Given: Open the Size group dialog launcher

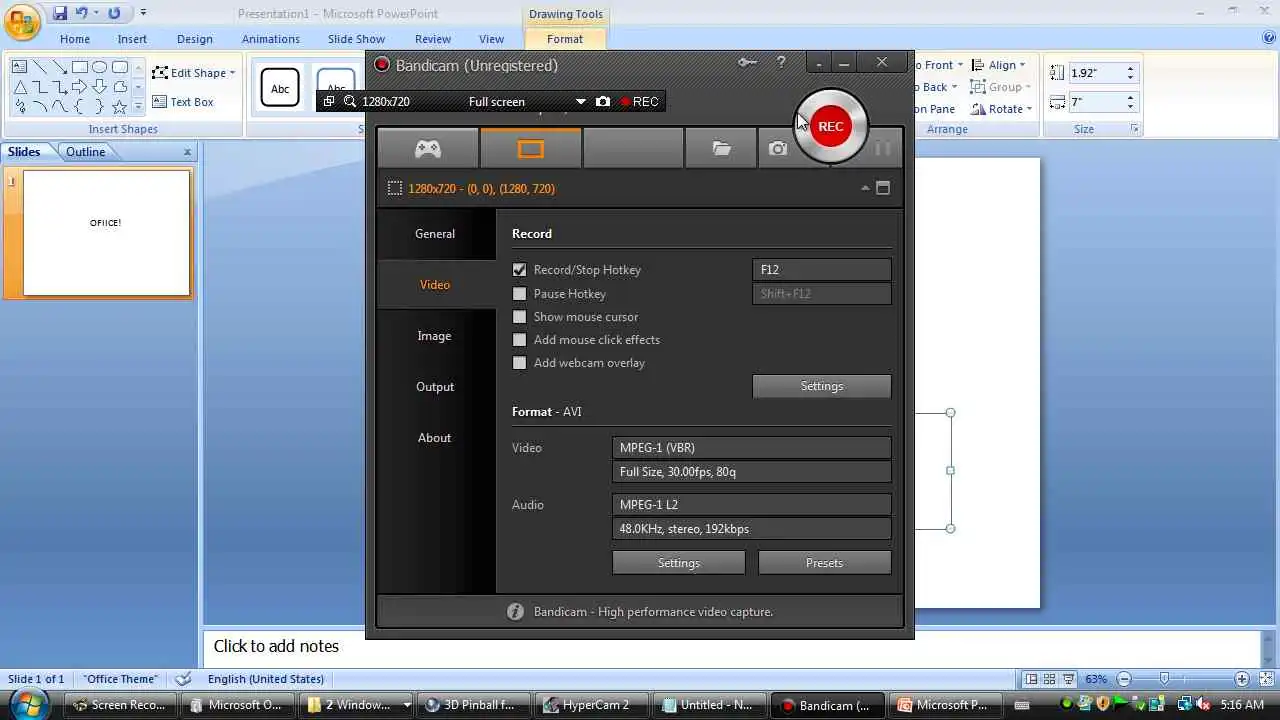Looking at the screenshot, I should 1134,129.
